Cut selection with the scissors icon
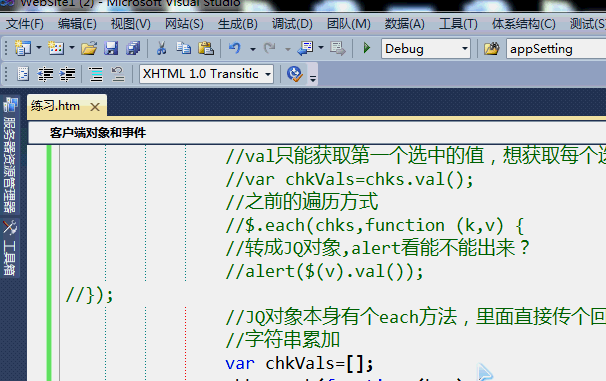Image resolution: width=606 pixels, height=381 pixels. coord(161,48)
